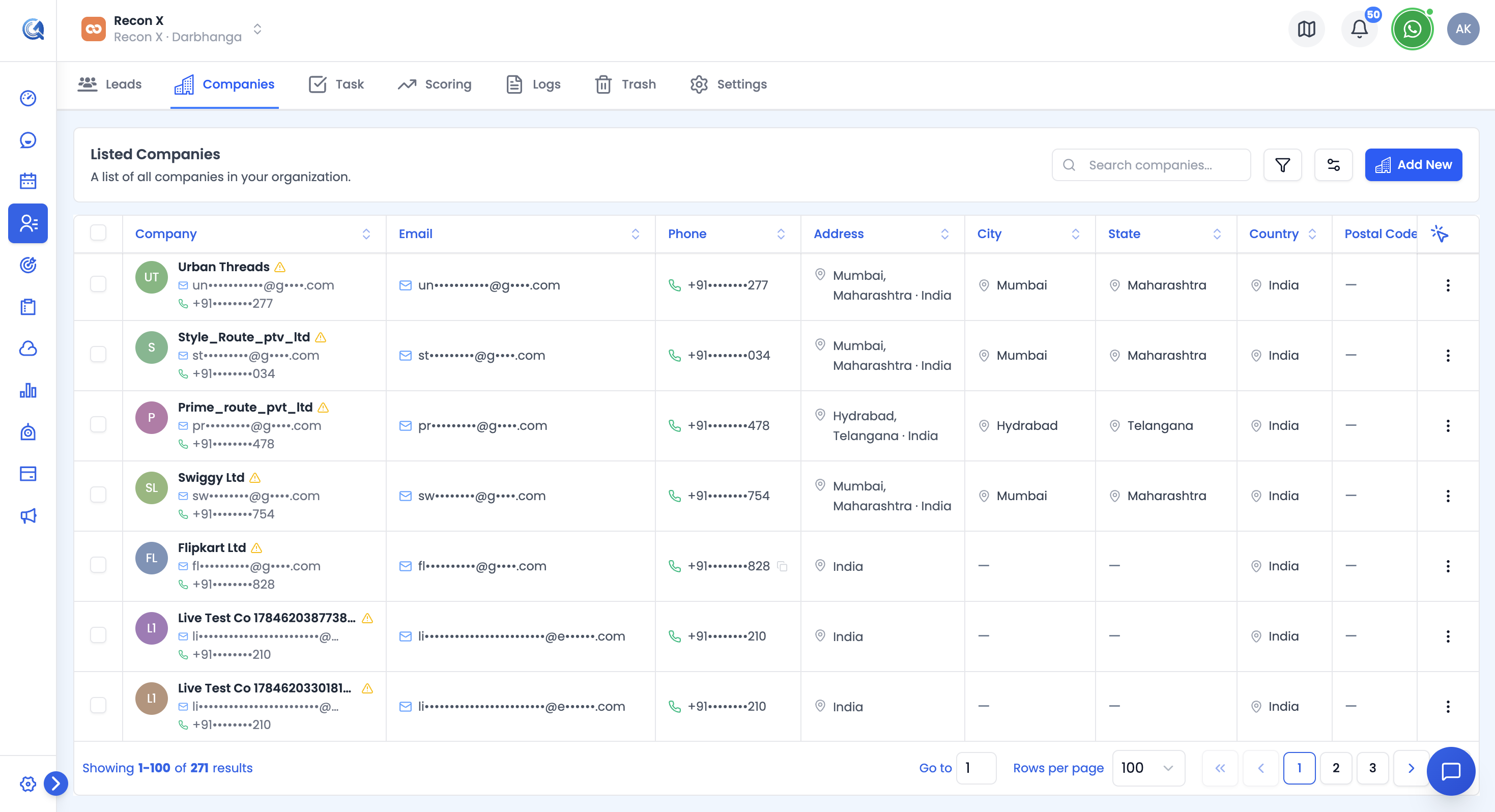Check the Live Test Co 1784620330181 row checkbox
The height and width of the screenshot is (812, 1495).
point(98,705)
